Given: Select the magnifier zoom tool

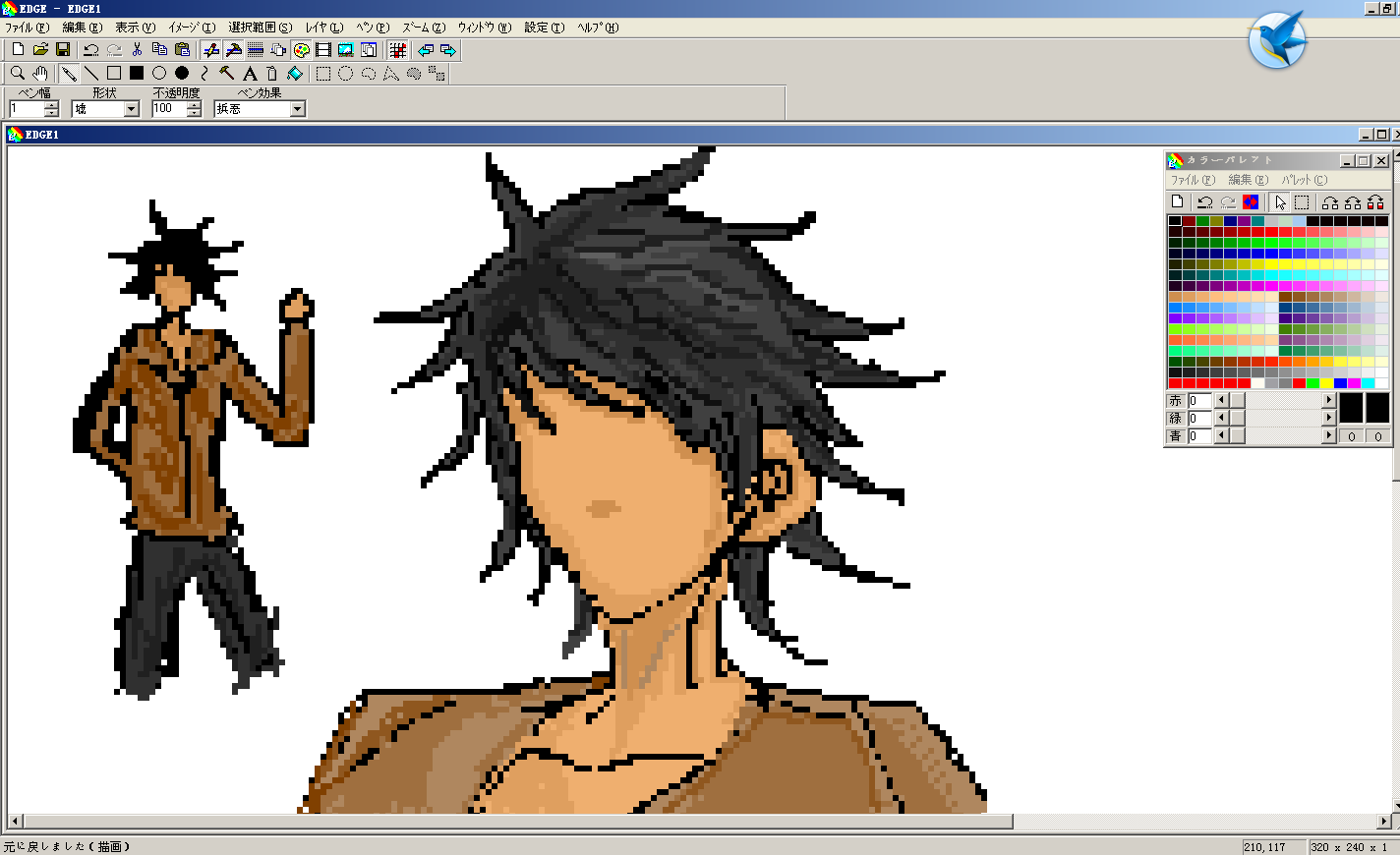Looking at the screenshot, I should 18,74.
